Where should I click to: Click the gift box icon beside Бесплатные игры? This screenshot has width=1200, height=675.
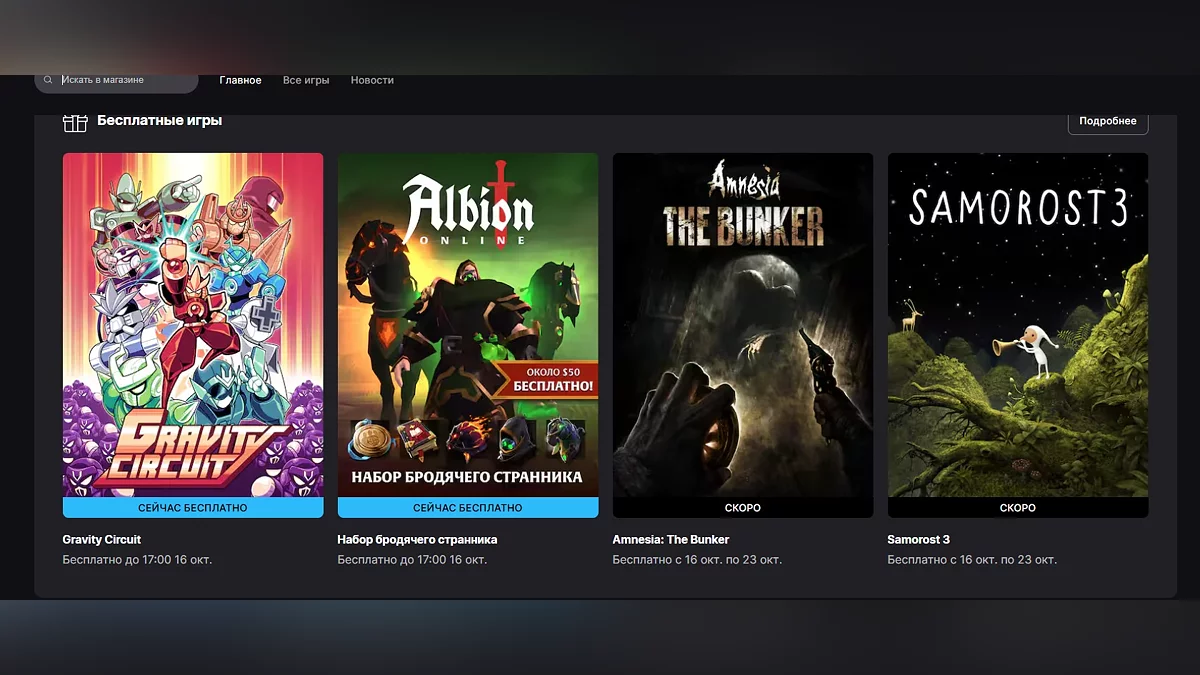tap(75, 123)
